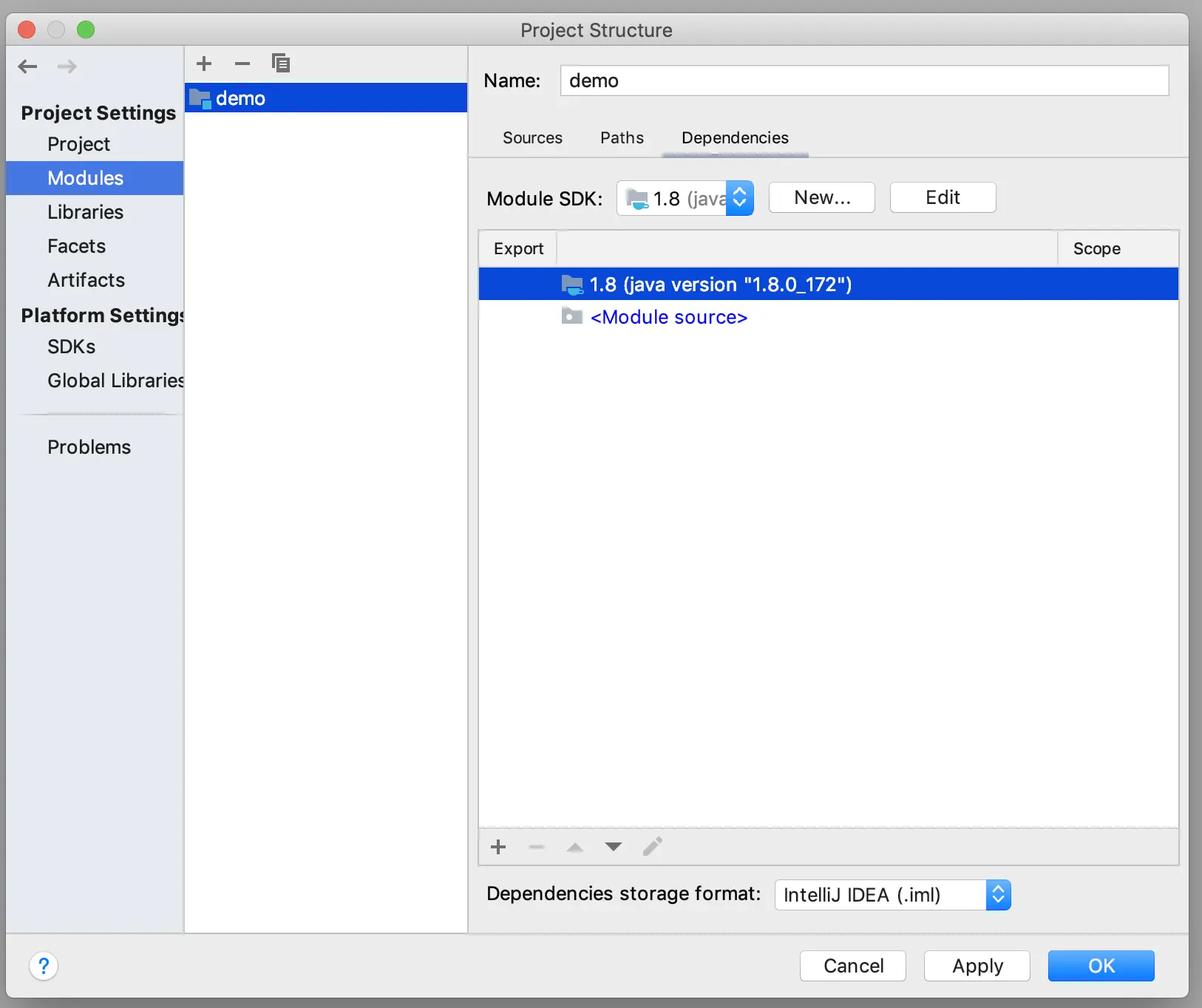Add a new module with plus icon
This screenshot has height=1008, width=1202.
tap(204, 64)
